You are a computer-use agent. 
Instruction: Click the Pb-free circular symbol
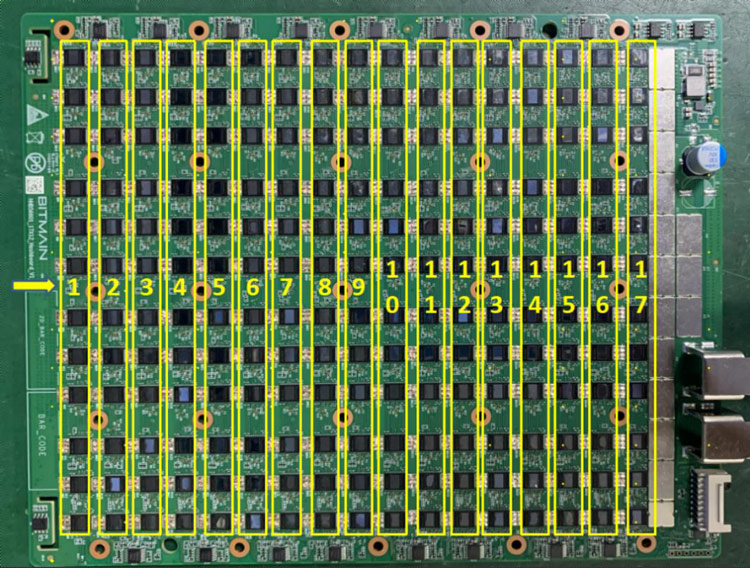pyautogui.click(x=35, y=163)
